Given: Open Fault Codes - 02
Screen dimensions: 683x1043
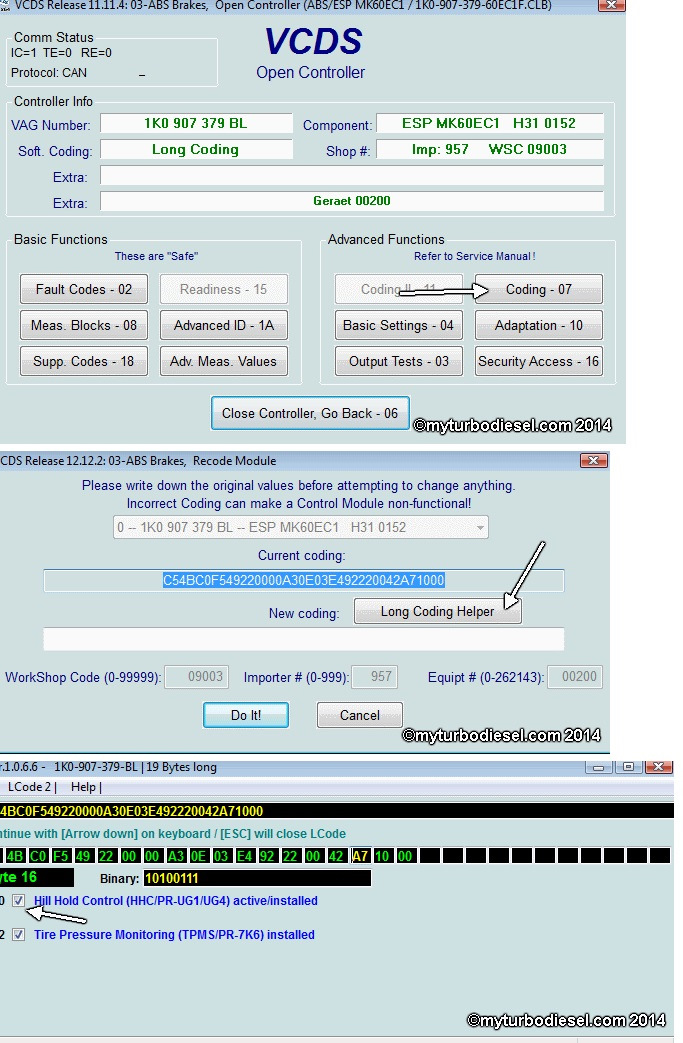Looking at the screenshot, I should pos(84,289).
